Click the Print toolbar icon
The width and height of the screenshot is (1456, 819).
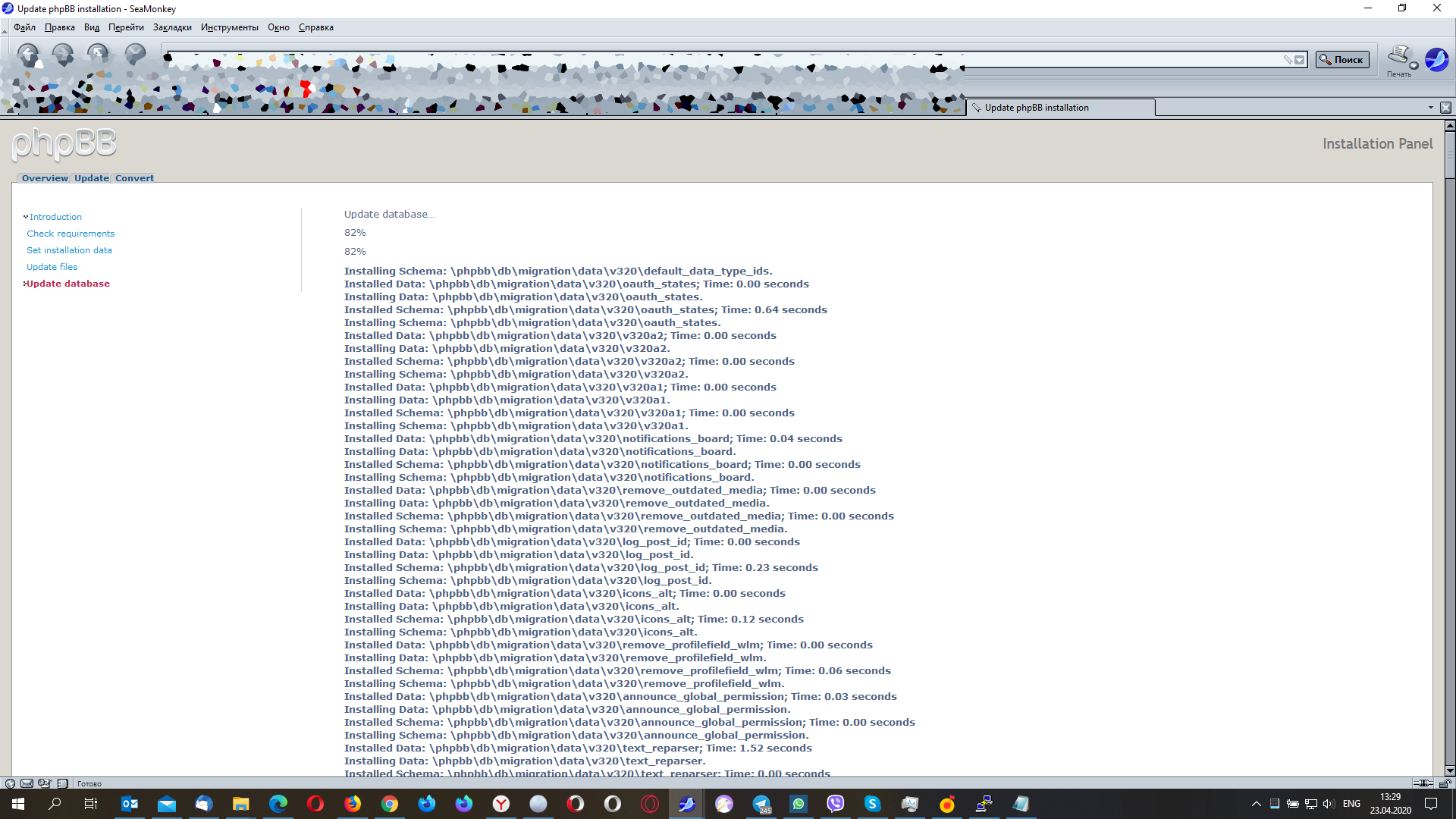point(1398,55)
